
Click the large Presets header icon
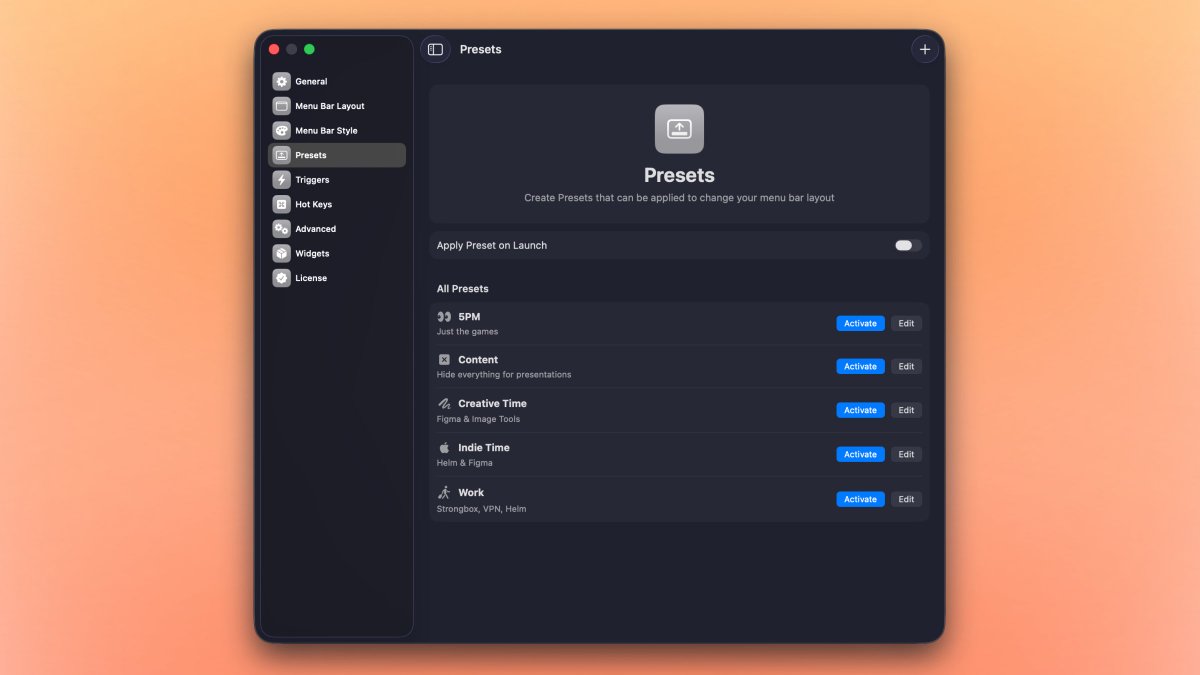point(679,129)
